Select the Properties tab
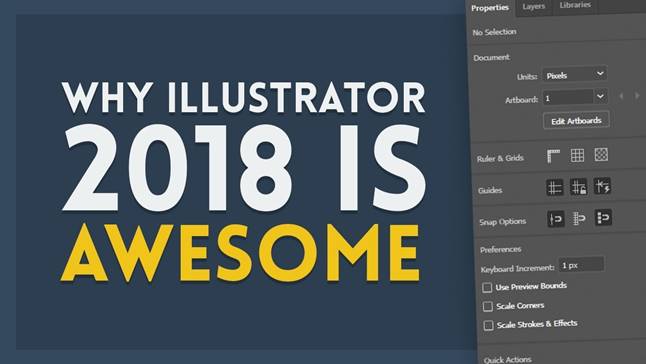Image resolution: width=646 pixels, height=364 pixels. pos(490,8)
